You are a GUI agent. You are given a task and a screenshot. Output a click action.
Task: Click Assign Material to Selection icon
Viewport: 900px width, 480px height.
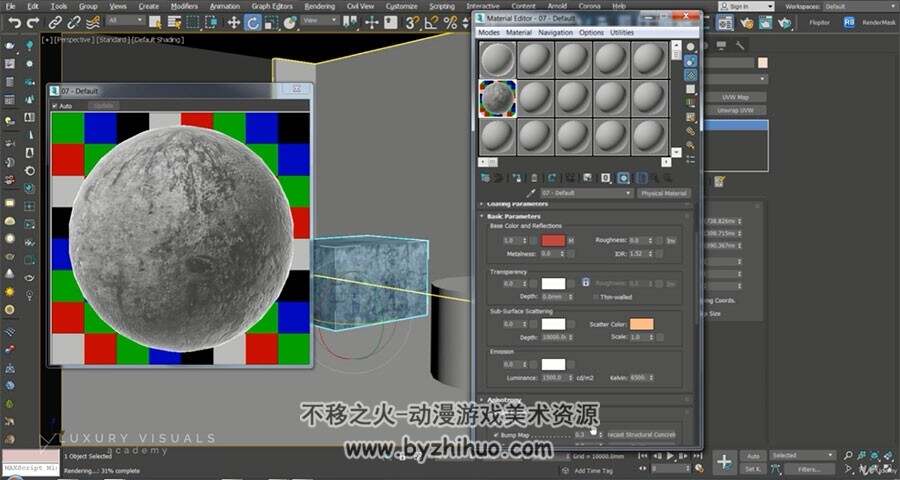517,178
